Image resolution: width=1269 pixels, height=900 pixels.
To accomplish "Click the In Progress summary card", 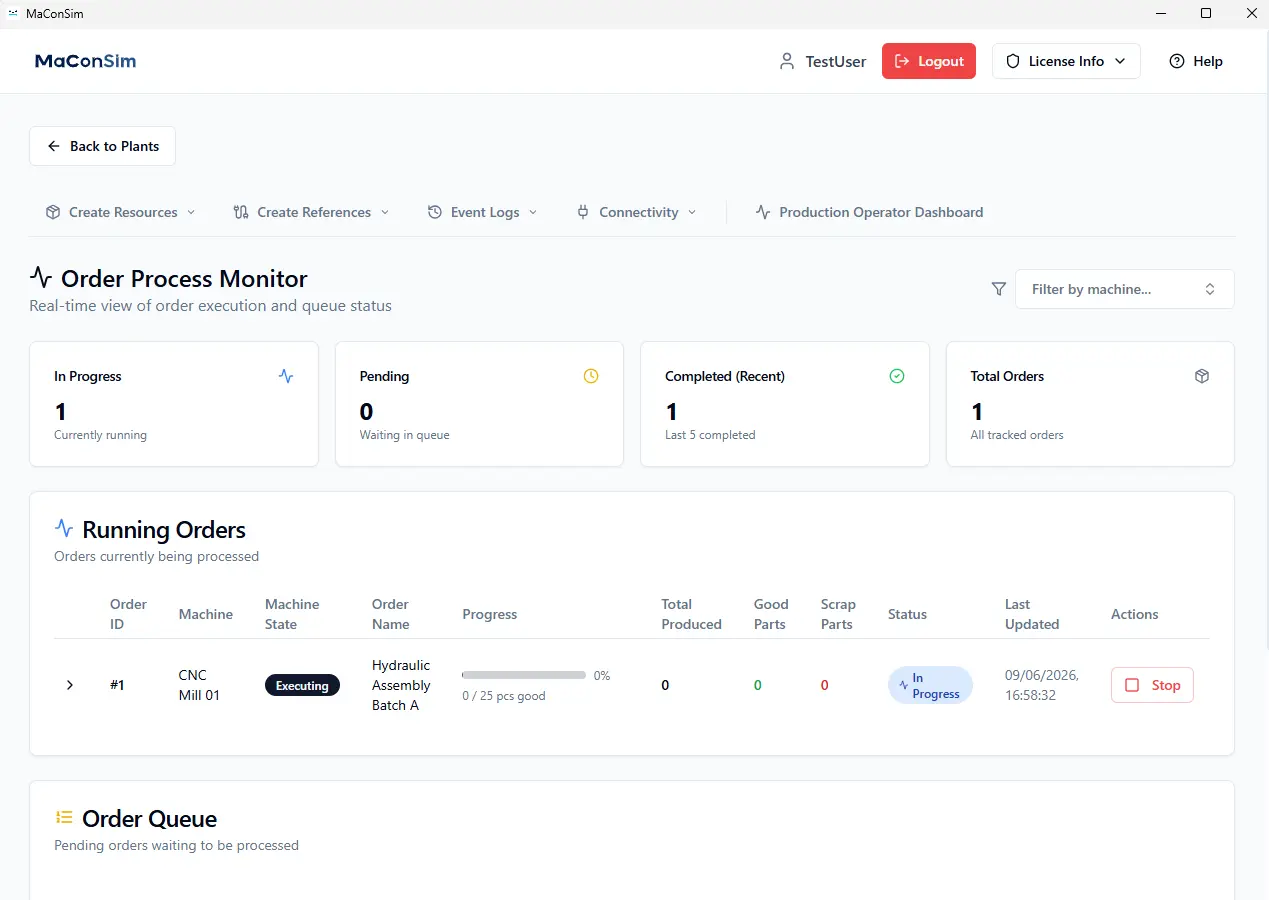I will [x=174, y=404].
